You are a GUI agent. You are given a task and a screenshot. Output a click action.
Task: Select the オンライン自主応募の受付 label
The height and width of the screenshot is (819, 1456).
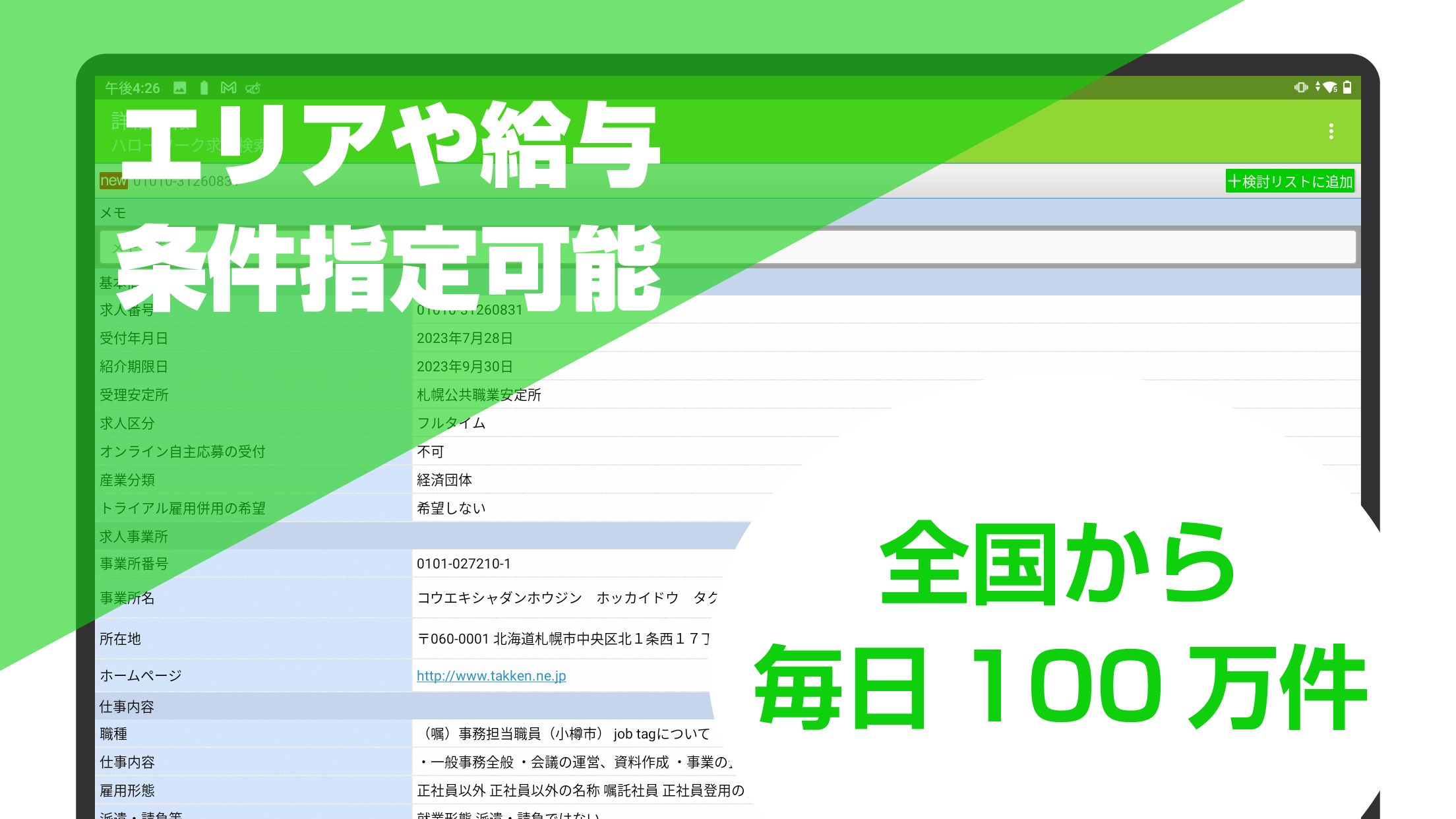pyautogui.click(x=183, y=452)
